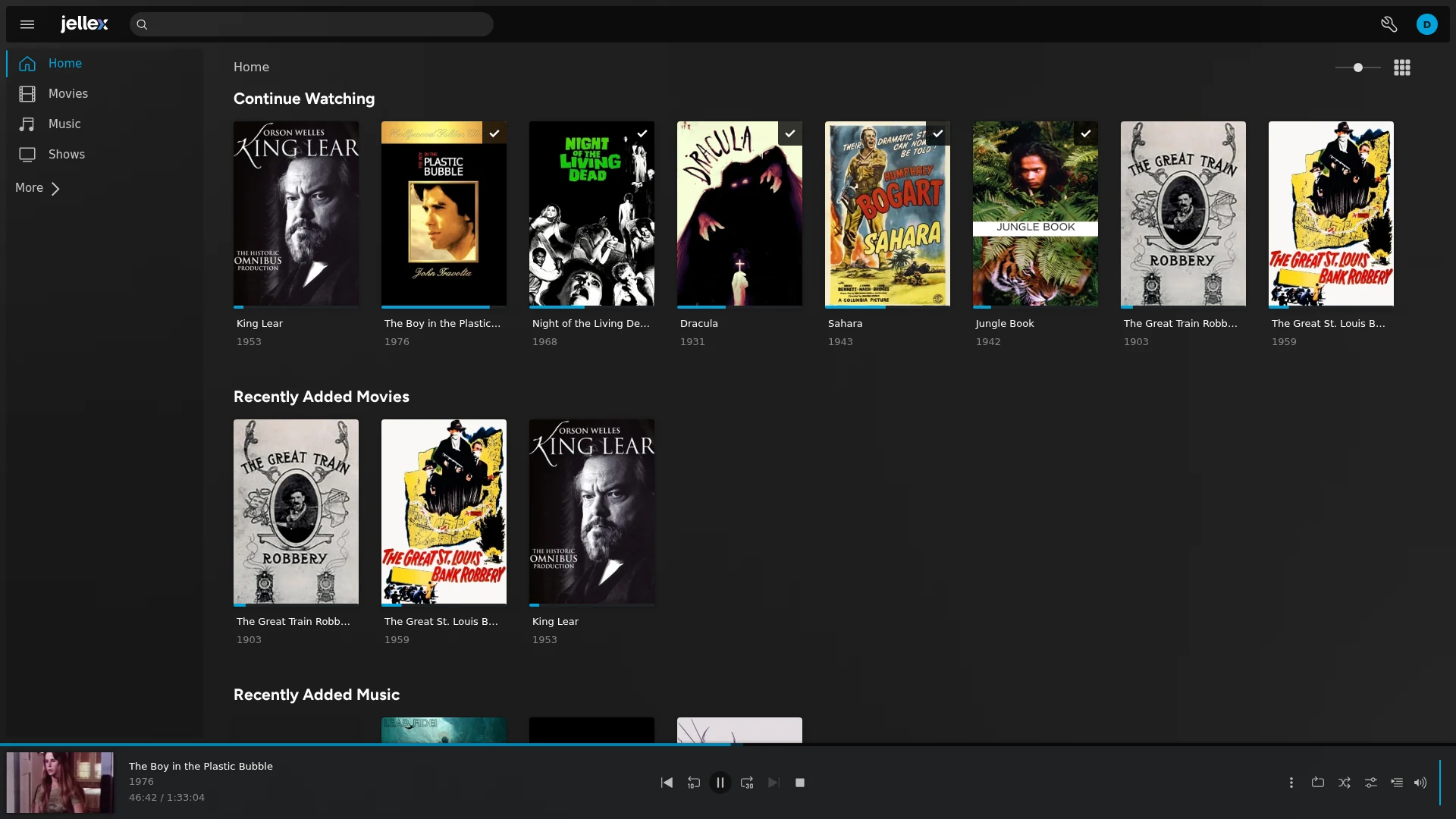Expand the More section
The image size is (1456, 819).
coord(38,188)
